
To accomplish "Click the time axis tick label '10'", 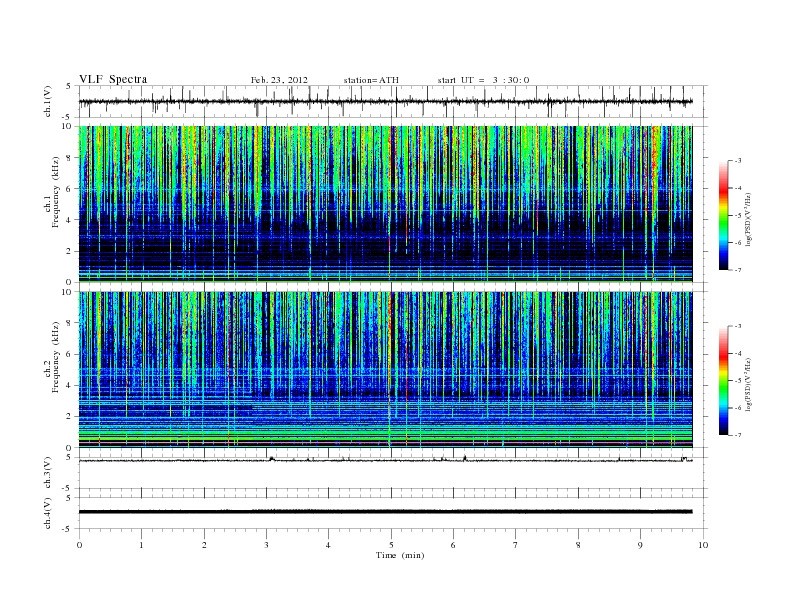I will (x=703, y=545).
